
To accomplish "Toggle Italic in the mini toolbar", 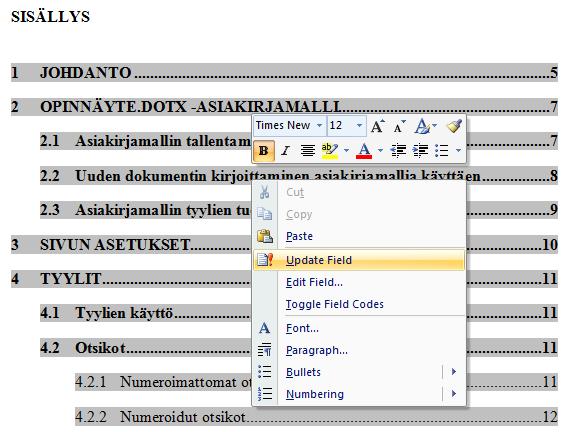I will [x=286, y=150].
